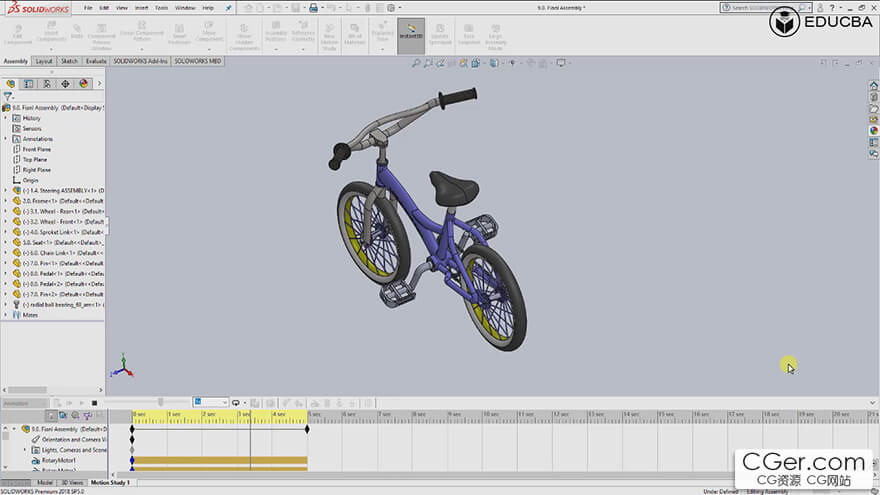Open the Edit menu
This screenshot has width=880, height=495.
tap(104, 8)
